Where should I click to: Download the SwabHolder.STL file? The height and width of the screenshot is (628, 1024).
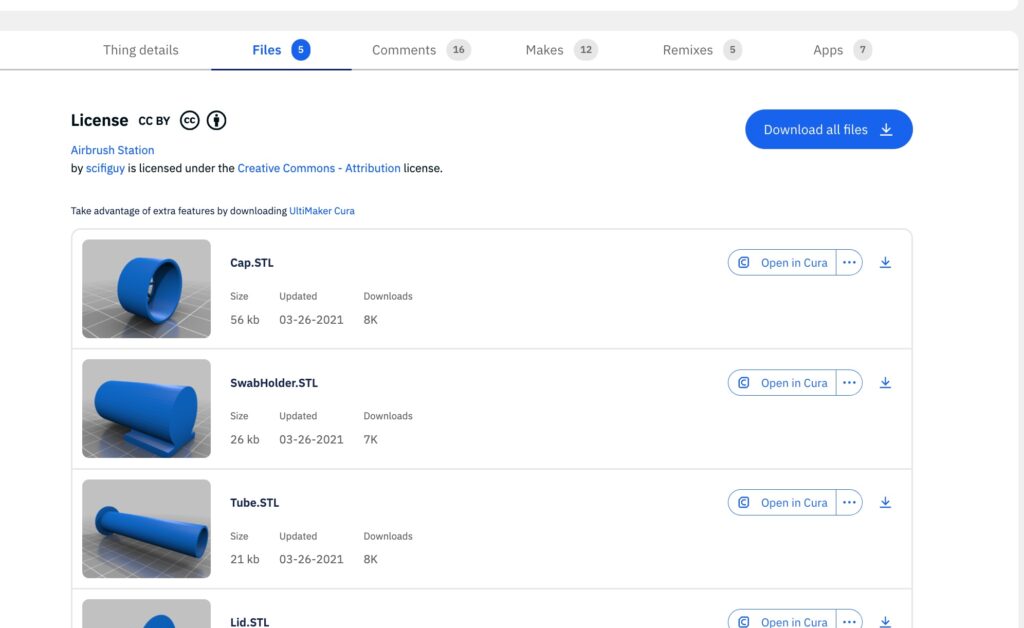(885, 383)
